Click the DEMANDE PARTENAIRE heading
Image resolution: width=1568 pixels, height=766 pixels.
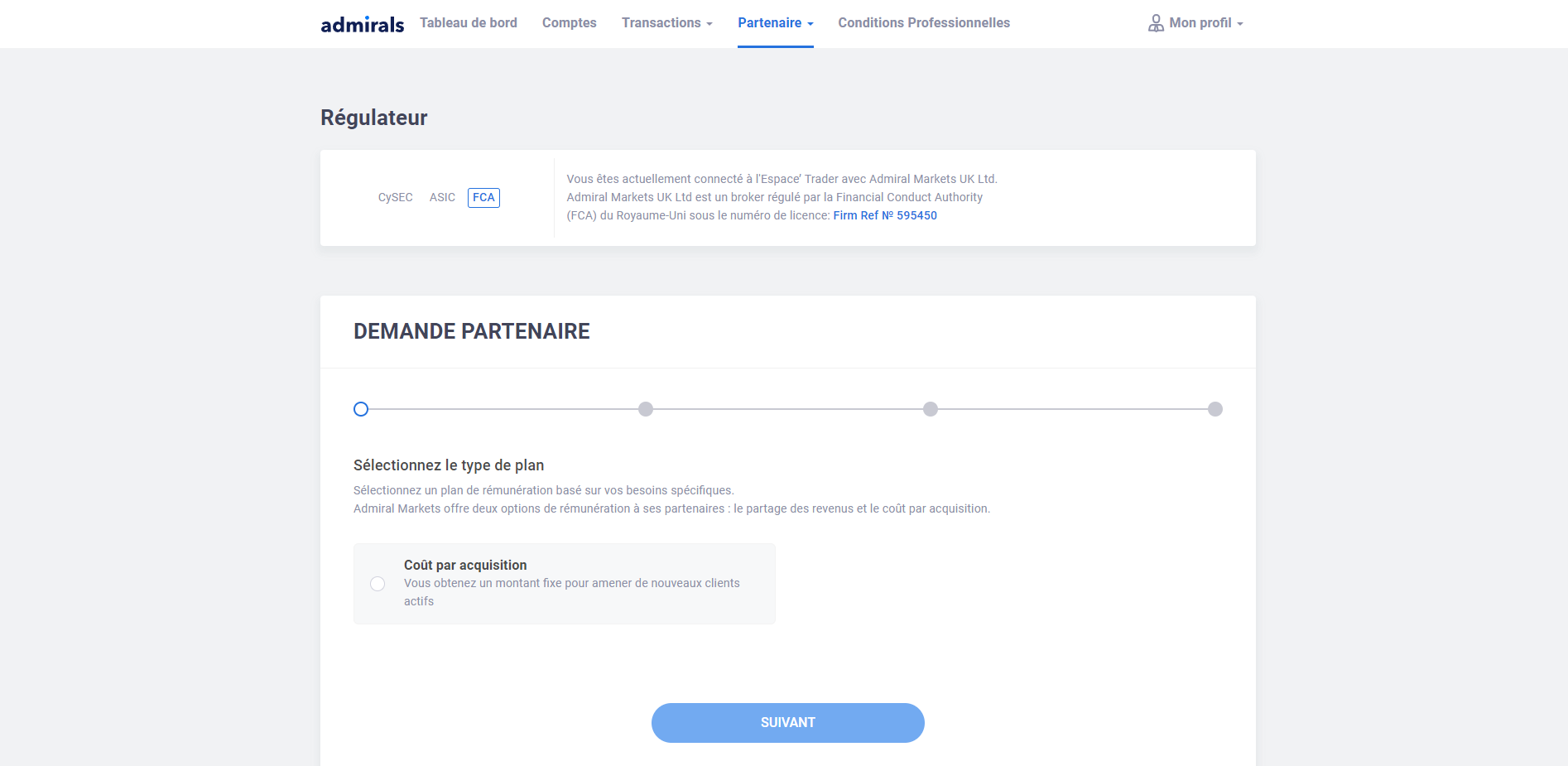[x=472, y=331]
